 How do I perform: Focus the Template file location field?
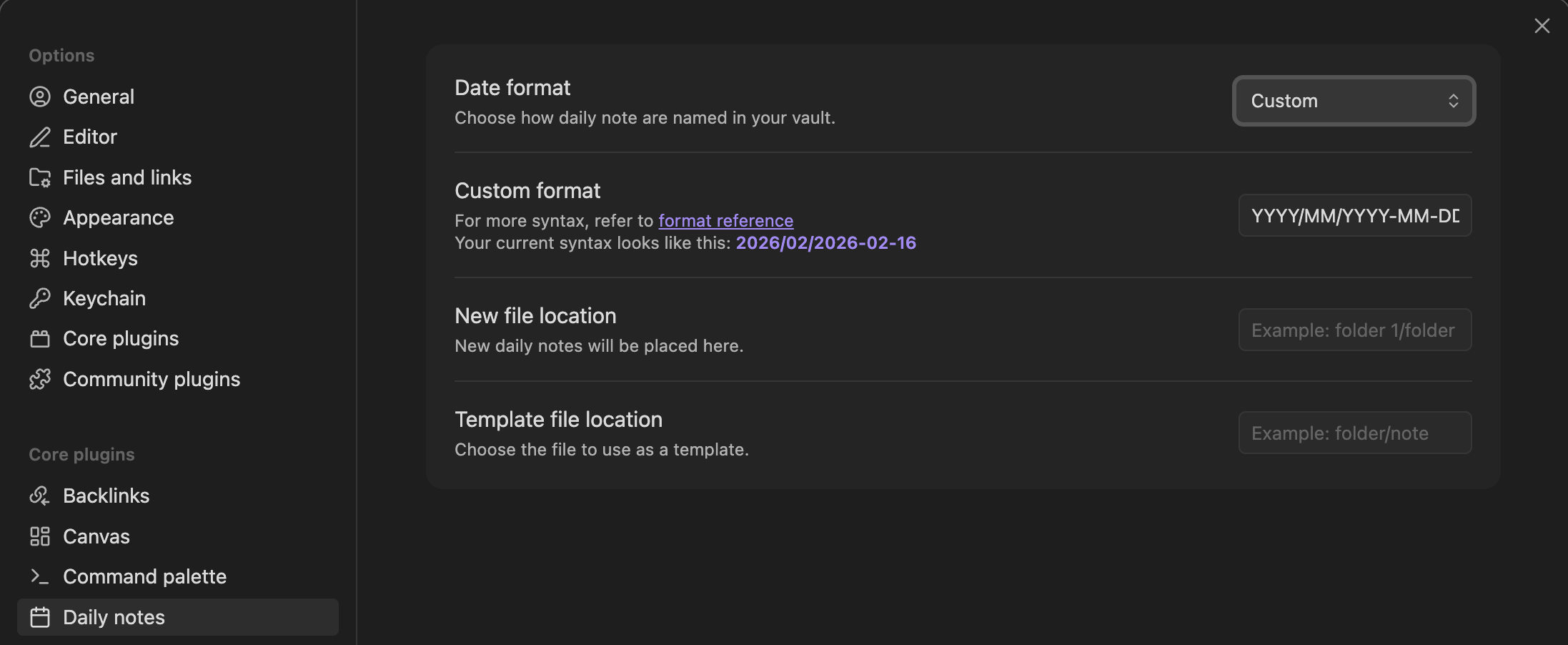click(x=1354, y=433)
